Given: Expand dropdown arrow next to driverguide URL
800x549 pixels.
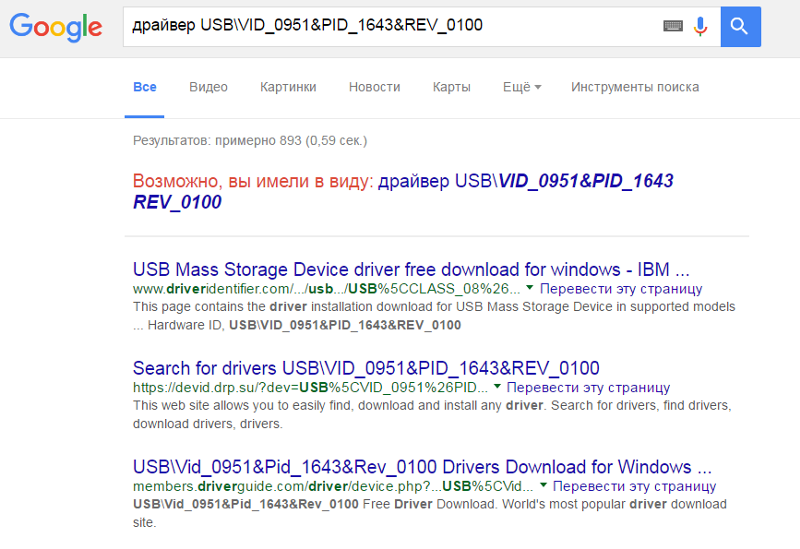Looking at the screenshot, I should [543, 485].
